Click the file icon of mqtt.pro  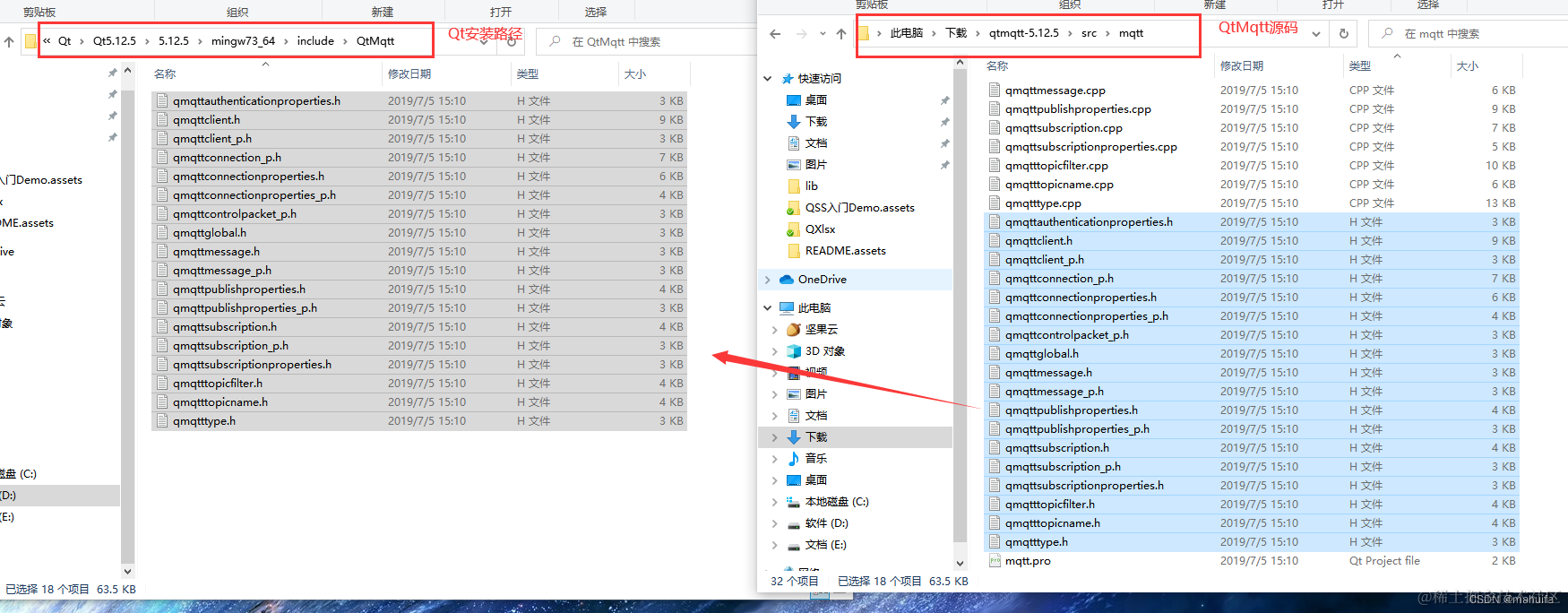(x=995, y=561)
